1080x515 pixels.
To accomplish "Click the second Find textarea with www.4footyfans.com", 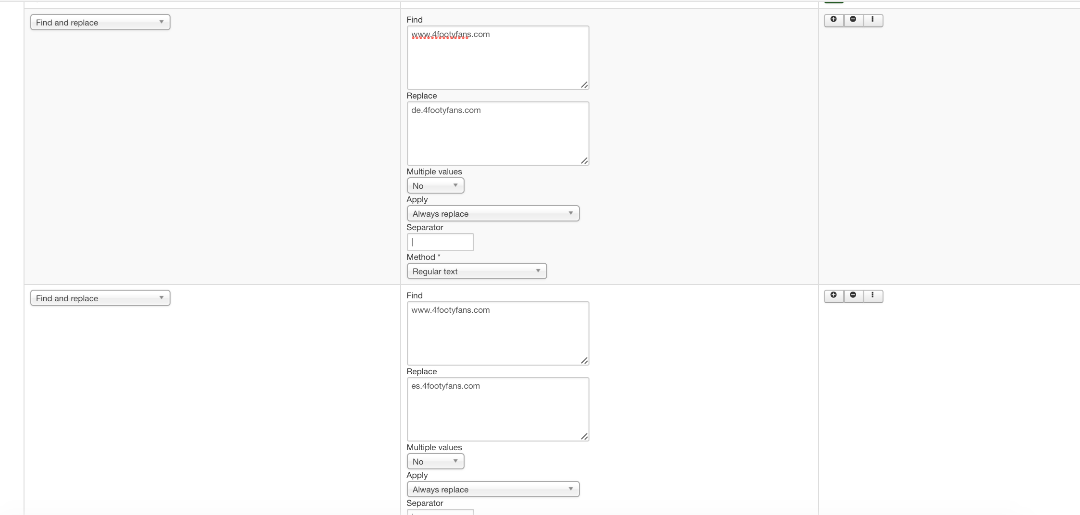I will pos(497,334).
